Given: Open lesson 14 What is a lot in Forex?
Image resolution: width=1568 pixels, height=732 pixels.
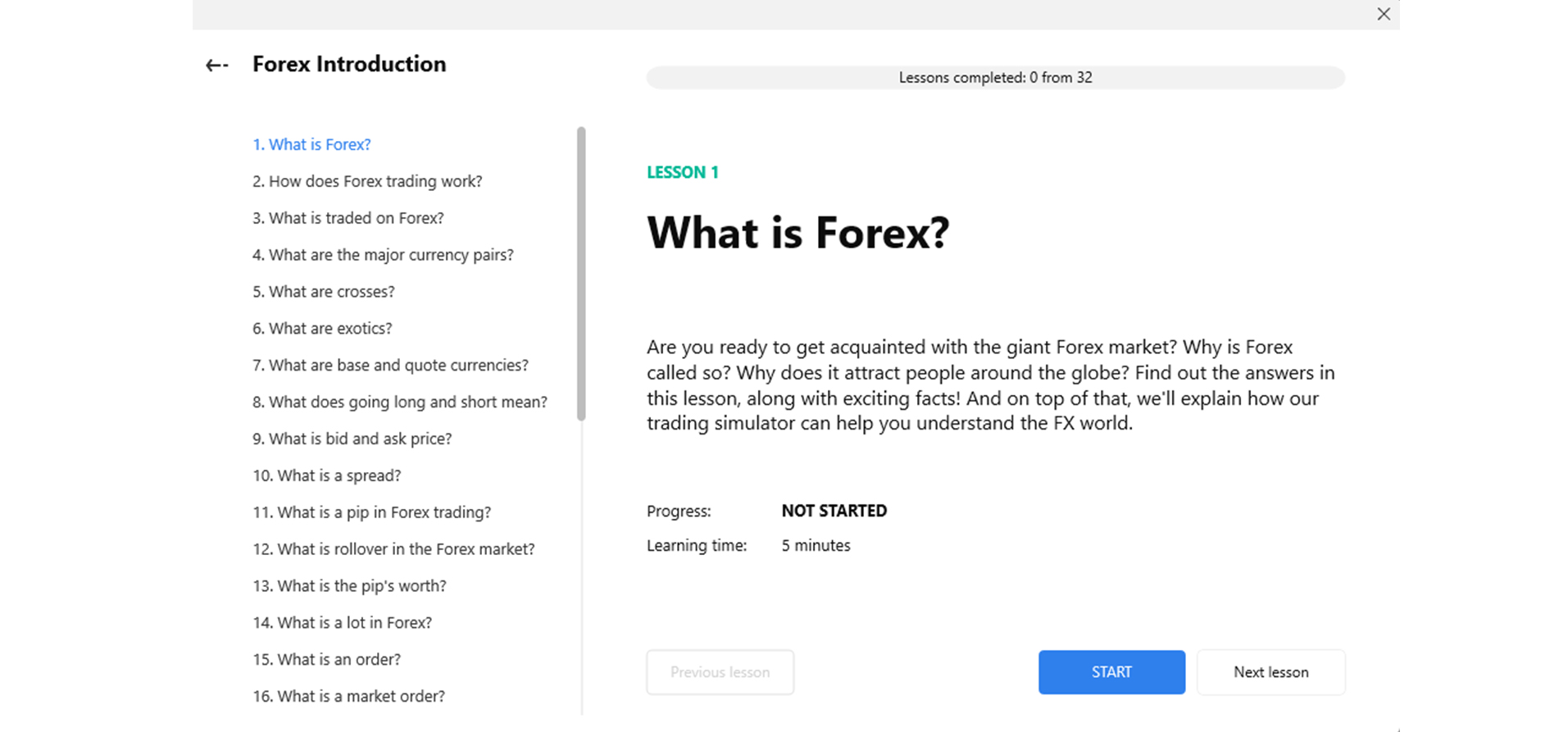Looking at the screenshot, I should pyautogui.click(x=343, y=623).
